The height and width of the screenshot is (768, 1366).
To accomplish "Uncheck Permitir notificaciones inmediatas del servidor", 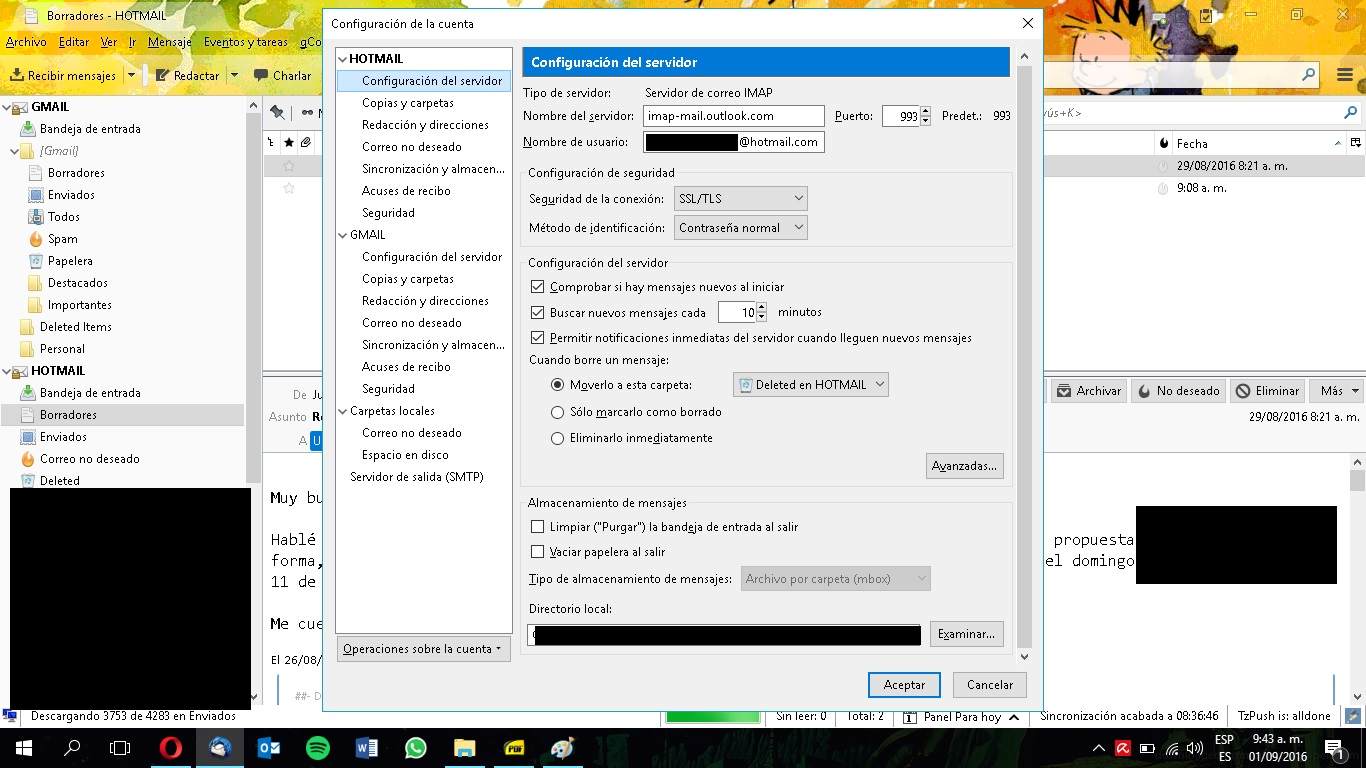I will [x=538, y=338].
